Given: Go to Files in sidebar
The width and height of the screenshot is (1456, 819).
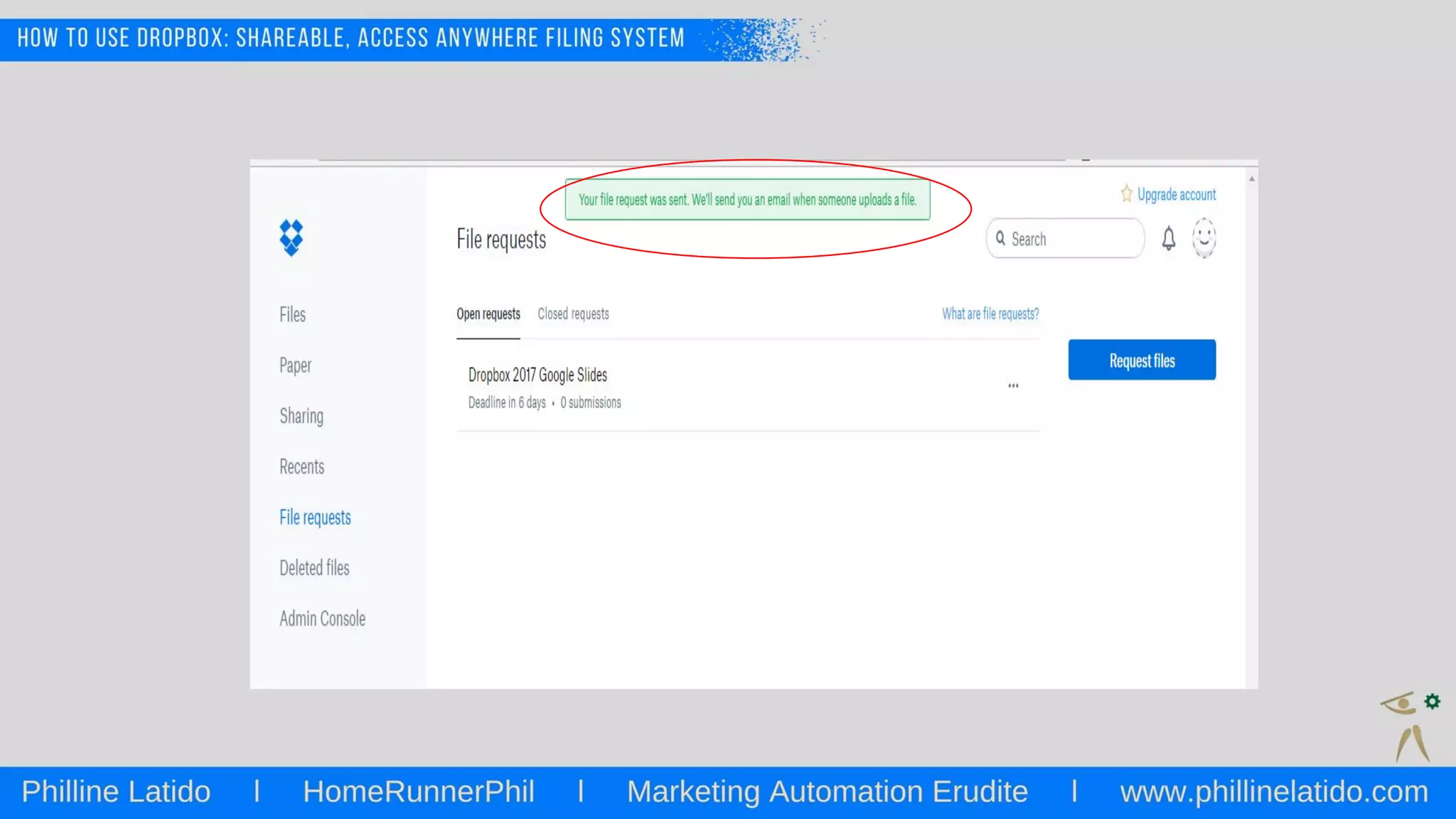Looking at the screenshot, I should (292, 314).
